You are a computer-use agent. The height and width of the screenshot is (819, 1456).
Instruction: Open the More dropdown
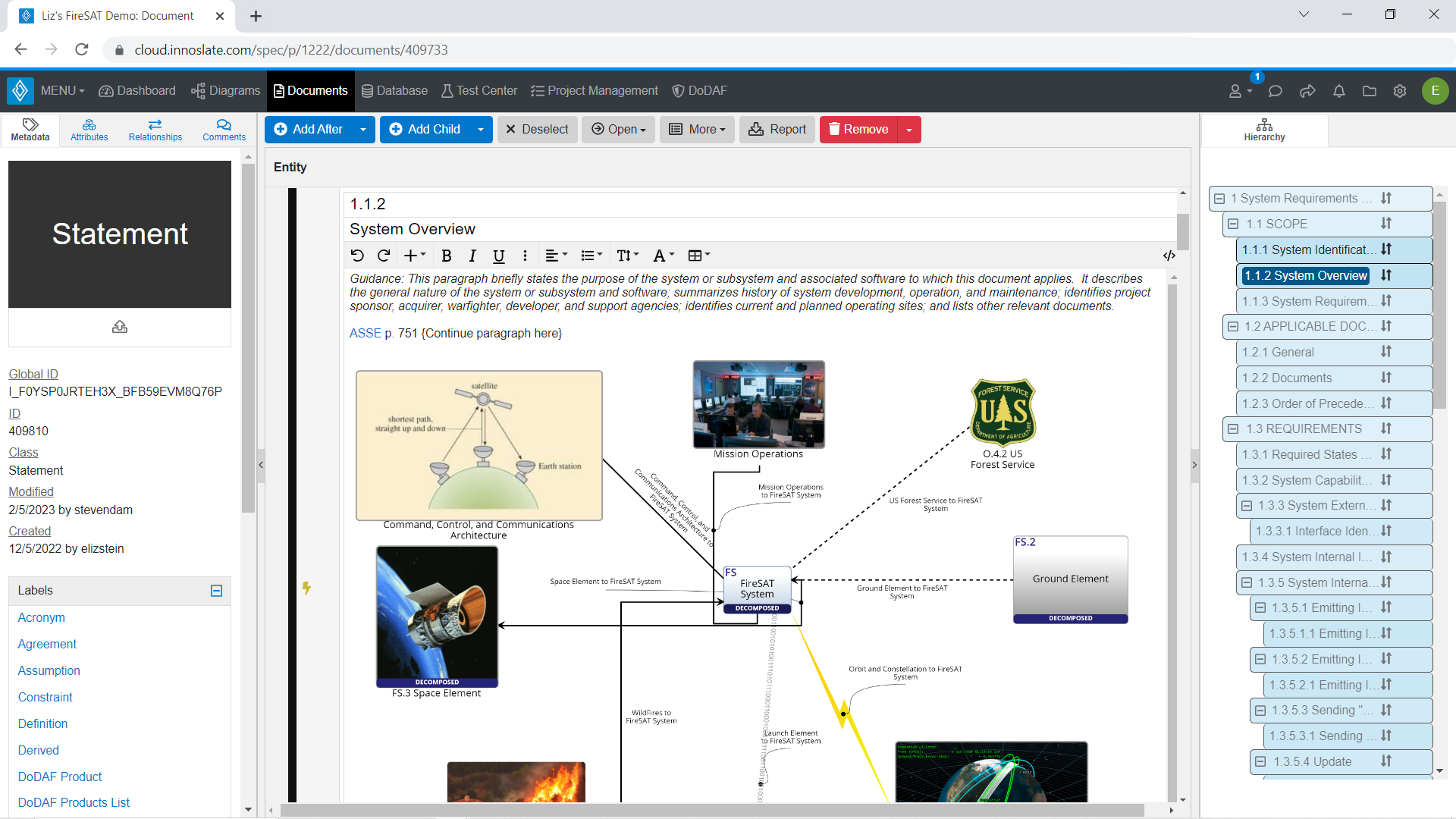696,129
